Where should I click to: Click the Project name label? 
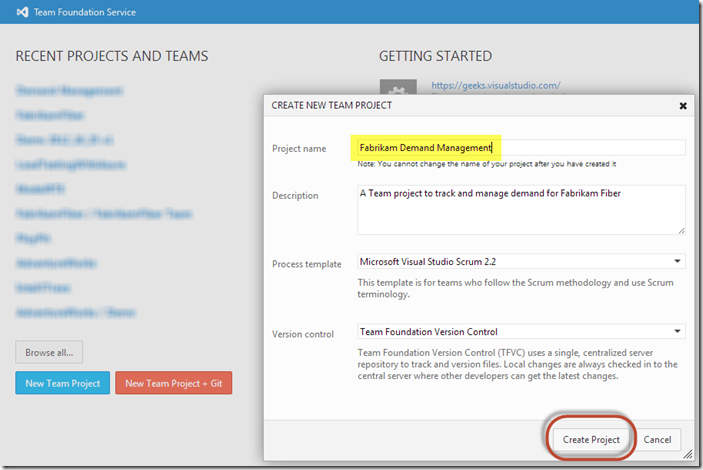(x=299, y=148)
